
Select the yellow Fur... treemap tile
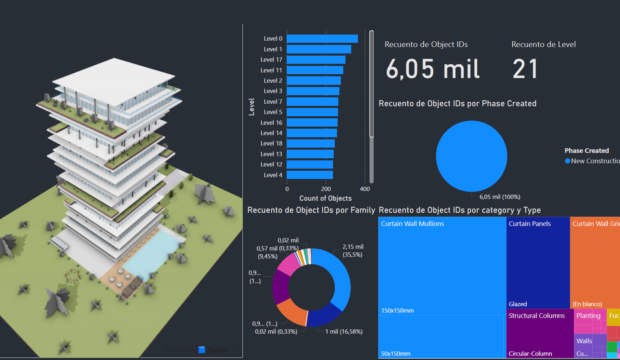click(x=613, y=318)
